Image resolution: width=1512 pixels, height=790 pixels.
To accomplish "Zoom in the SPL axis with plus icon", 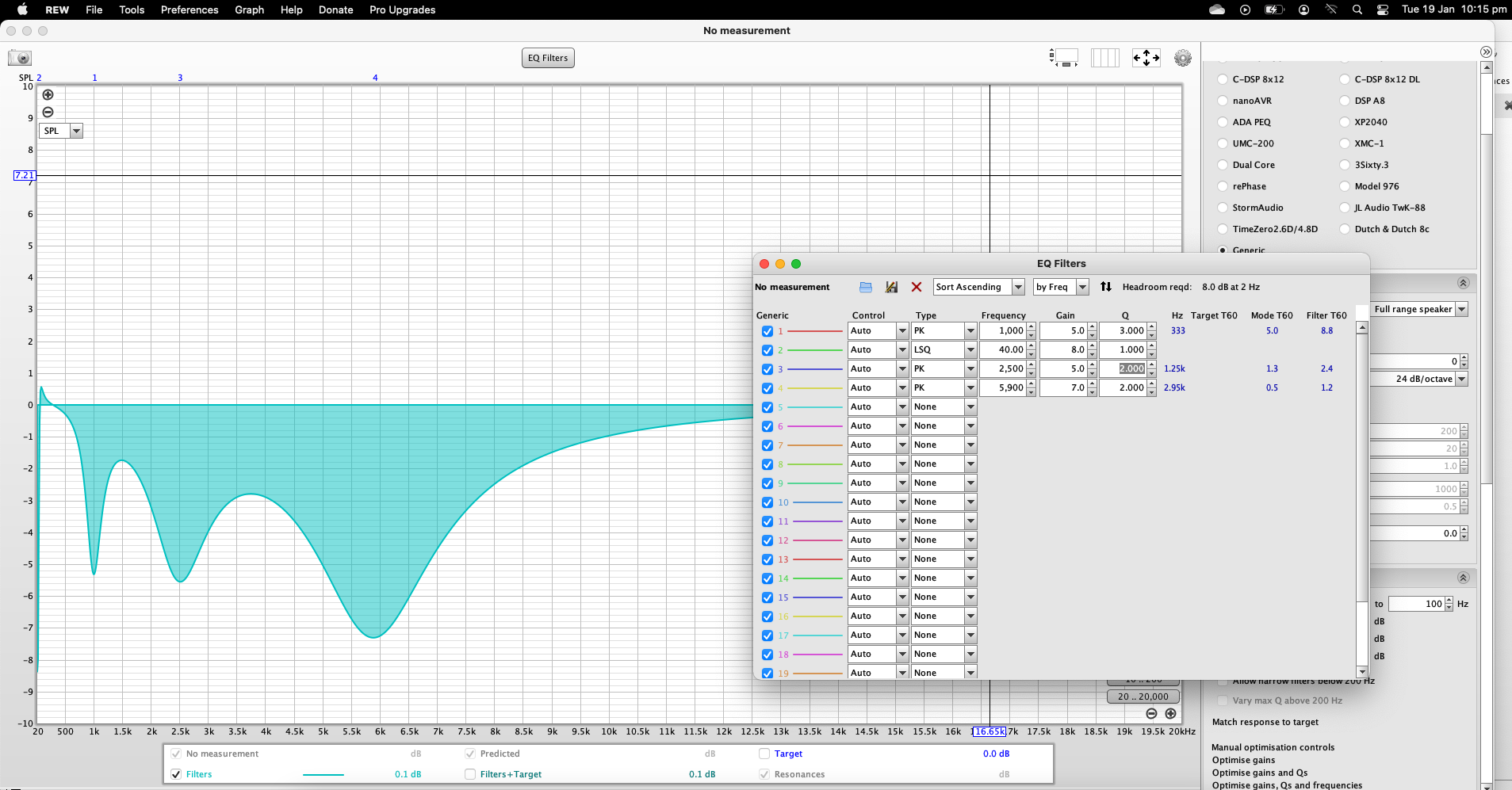I will pos(48,95).
